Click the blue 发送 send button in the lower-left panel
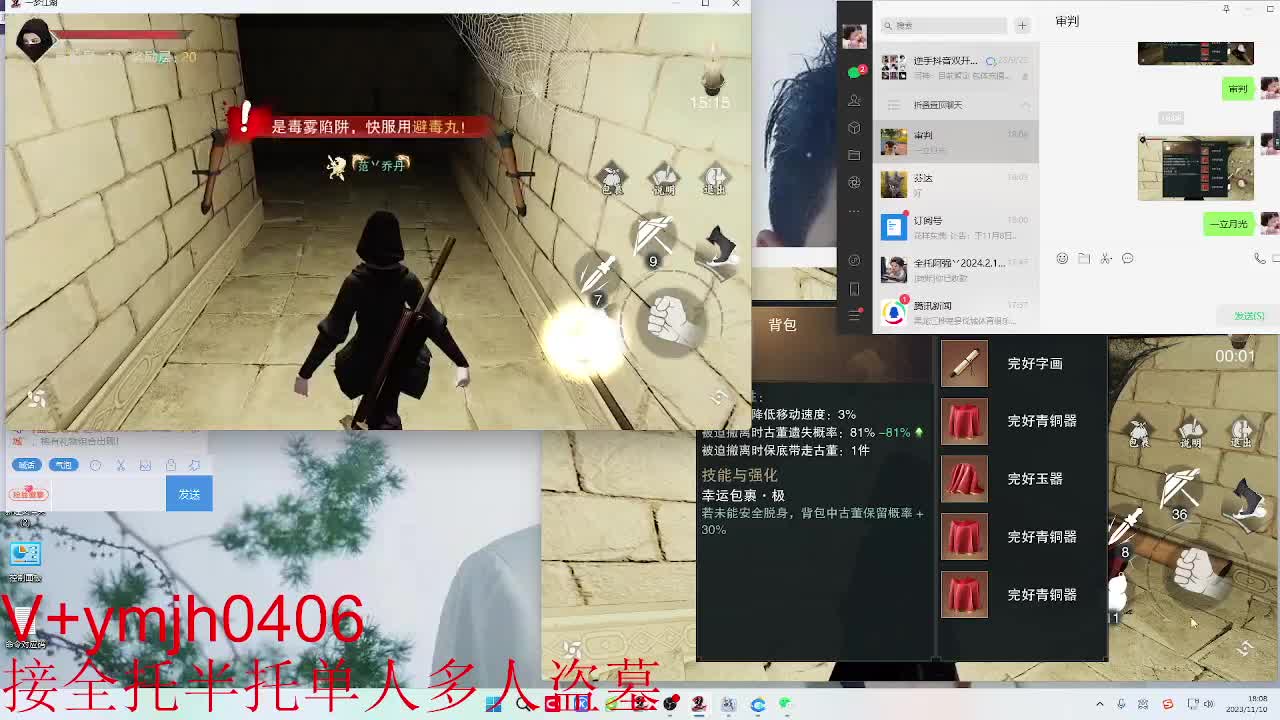1280x720 pixels. [x=189, y=494]
